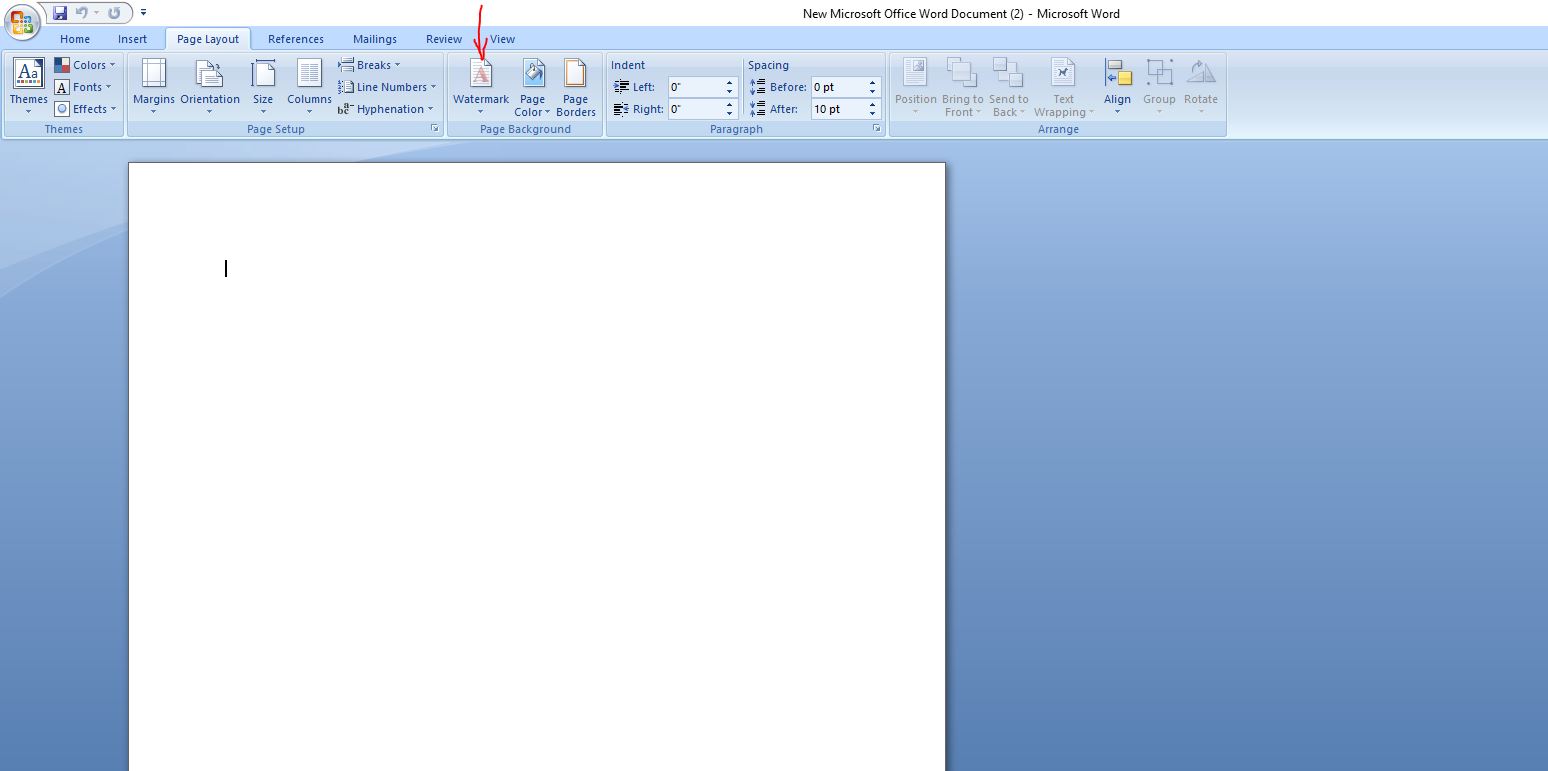
Task: Click the Save icon in Quick Access
Action: (x=60, y=13)
